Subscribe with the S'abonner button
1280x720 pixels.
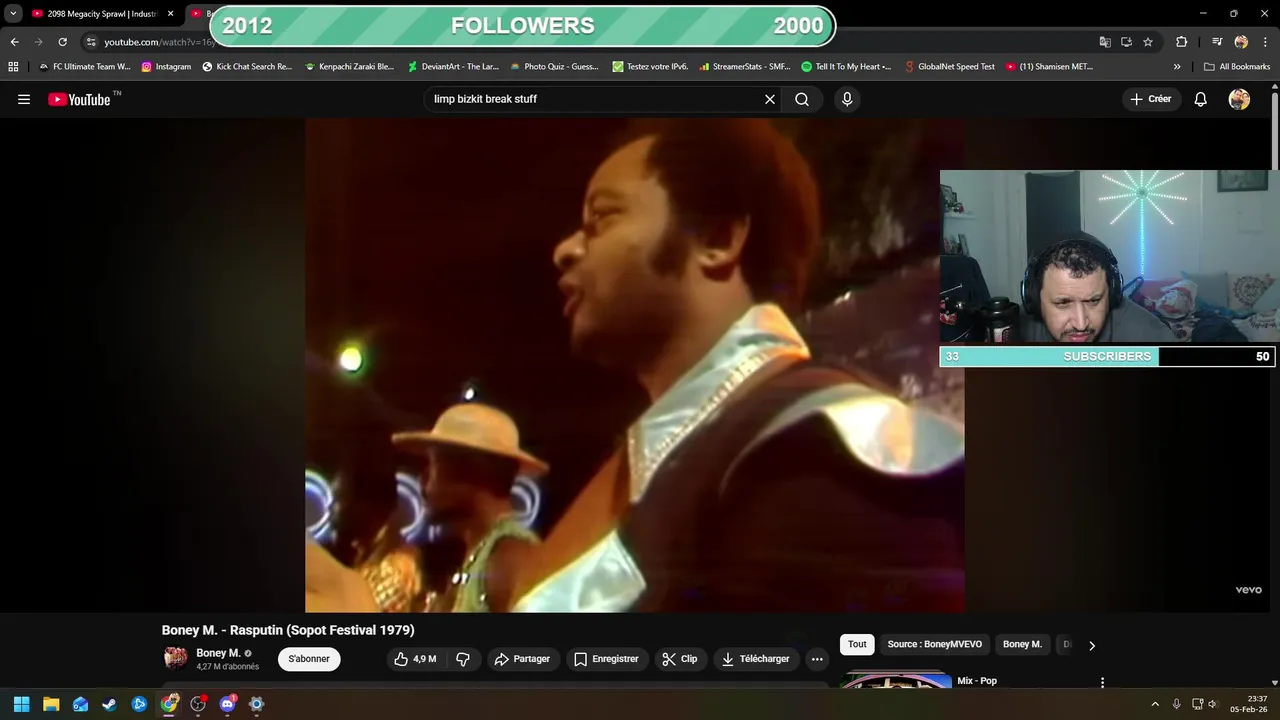(x=309, y=659)
